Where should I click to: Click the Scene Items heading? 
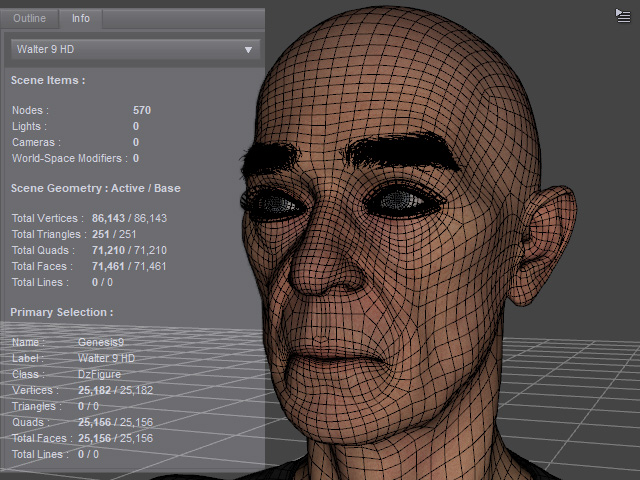[x=48, y=80]
